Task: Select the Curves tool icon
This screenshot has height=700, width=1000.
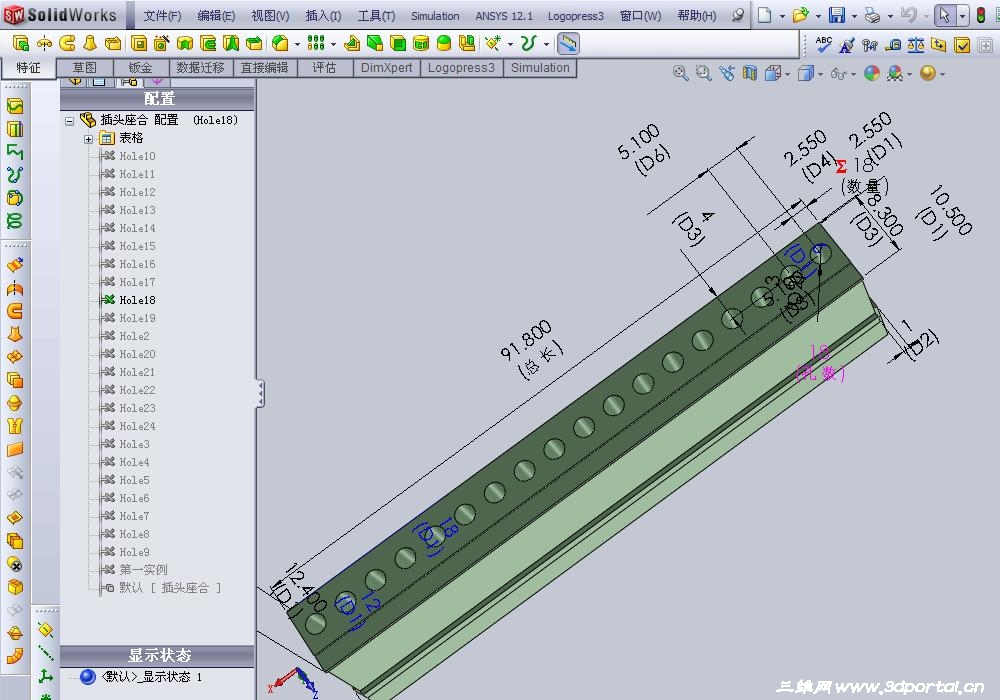Action: pyautogui.click(x=528, y=43)
